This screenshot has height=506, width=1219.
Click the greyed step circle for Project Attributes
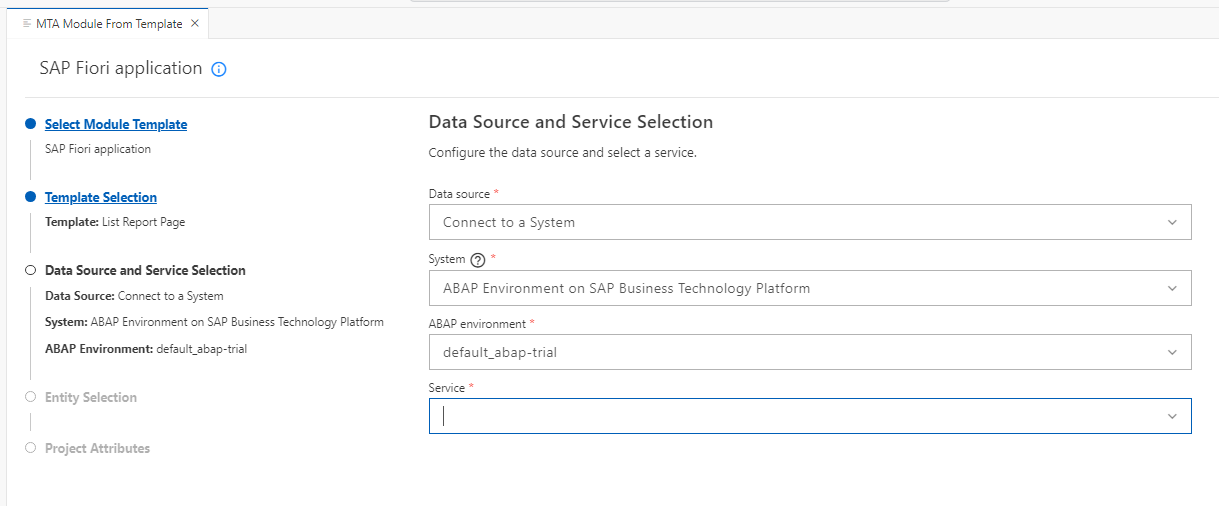point(31,448)
